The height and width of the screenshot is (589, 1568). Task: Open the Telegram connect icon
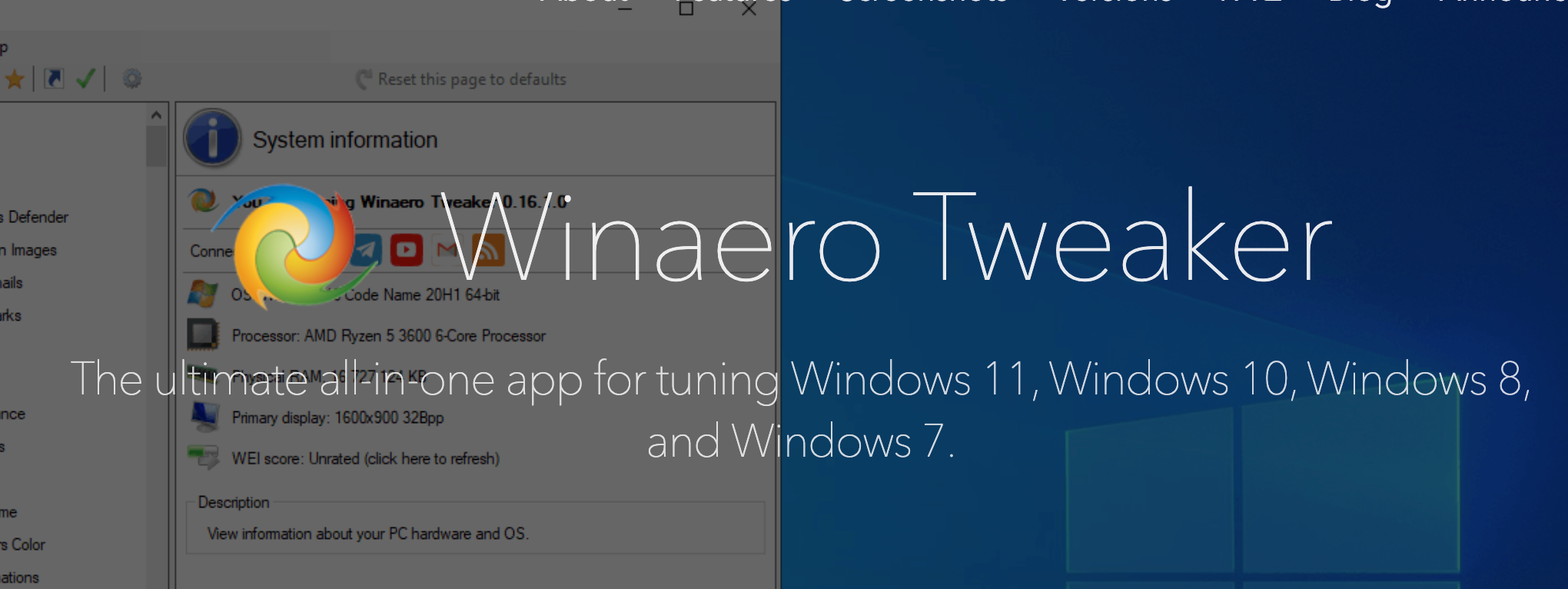[x=367, y=250]
